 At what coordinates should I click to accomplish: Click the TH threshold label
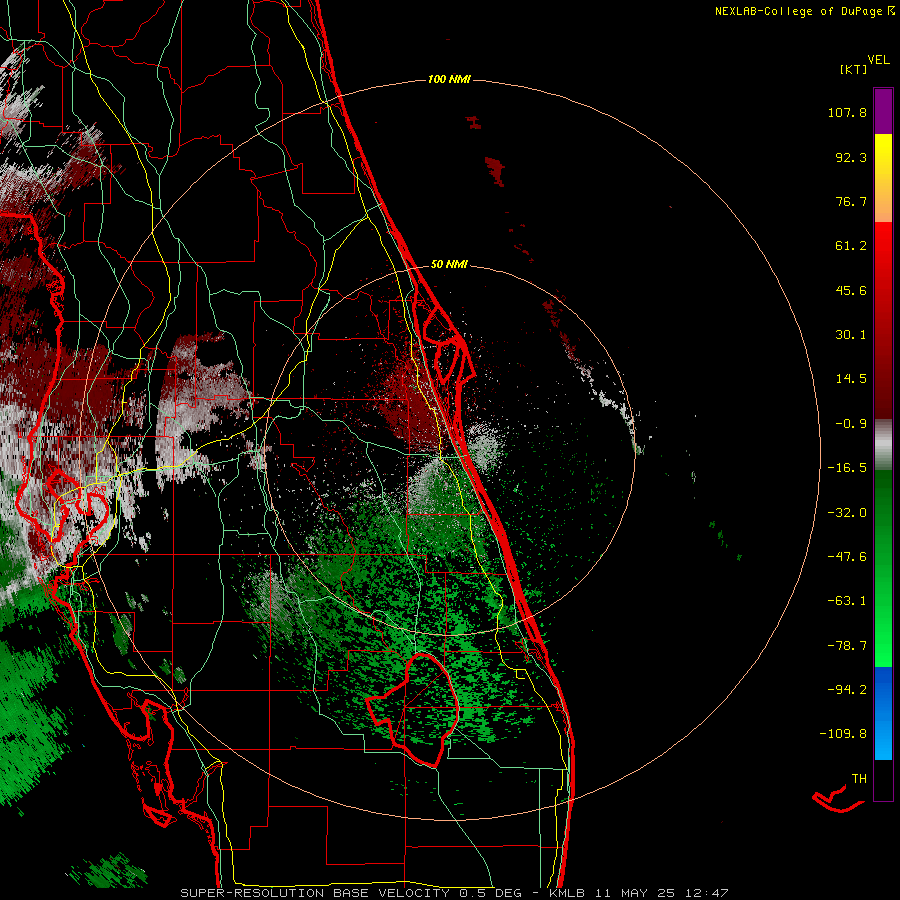[859, 778]
